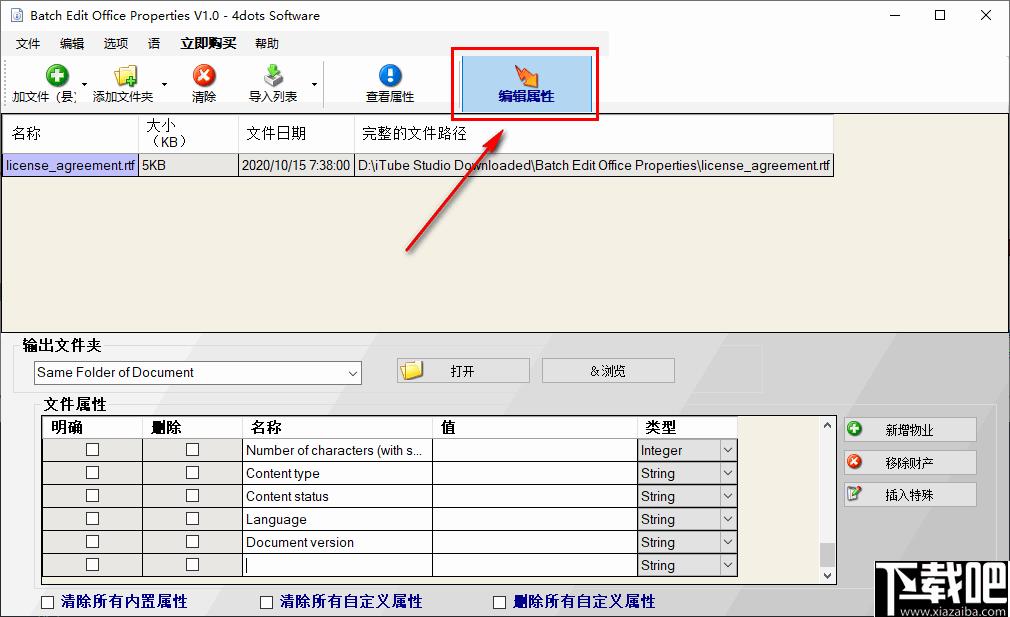The height and width of the screenshot is (617, 1010).
Task: Open the 文件 menu
Action: click(28, 43)
